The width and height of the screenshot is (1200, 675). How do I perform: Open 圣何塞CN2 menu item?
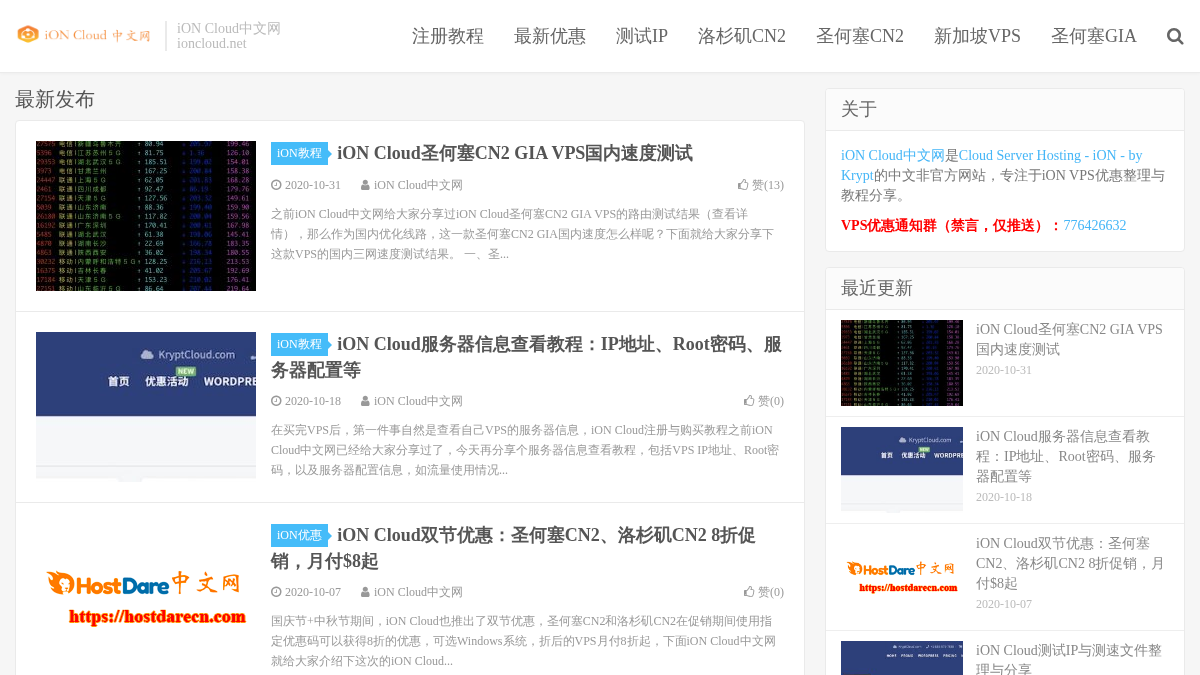click(860, 36)
